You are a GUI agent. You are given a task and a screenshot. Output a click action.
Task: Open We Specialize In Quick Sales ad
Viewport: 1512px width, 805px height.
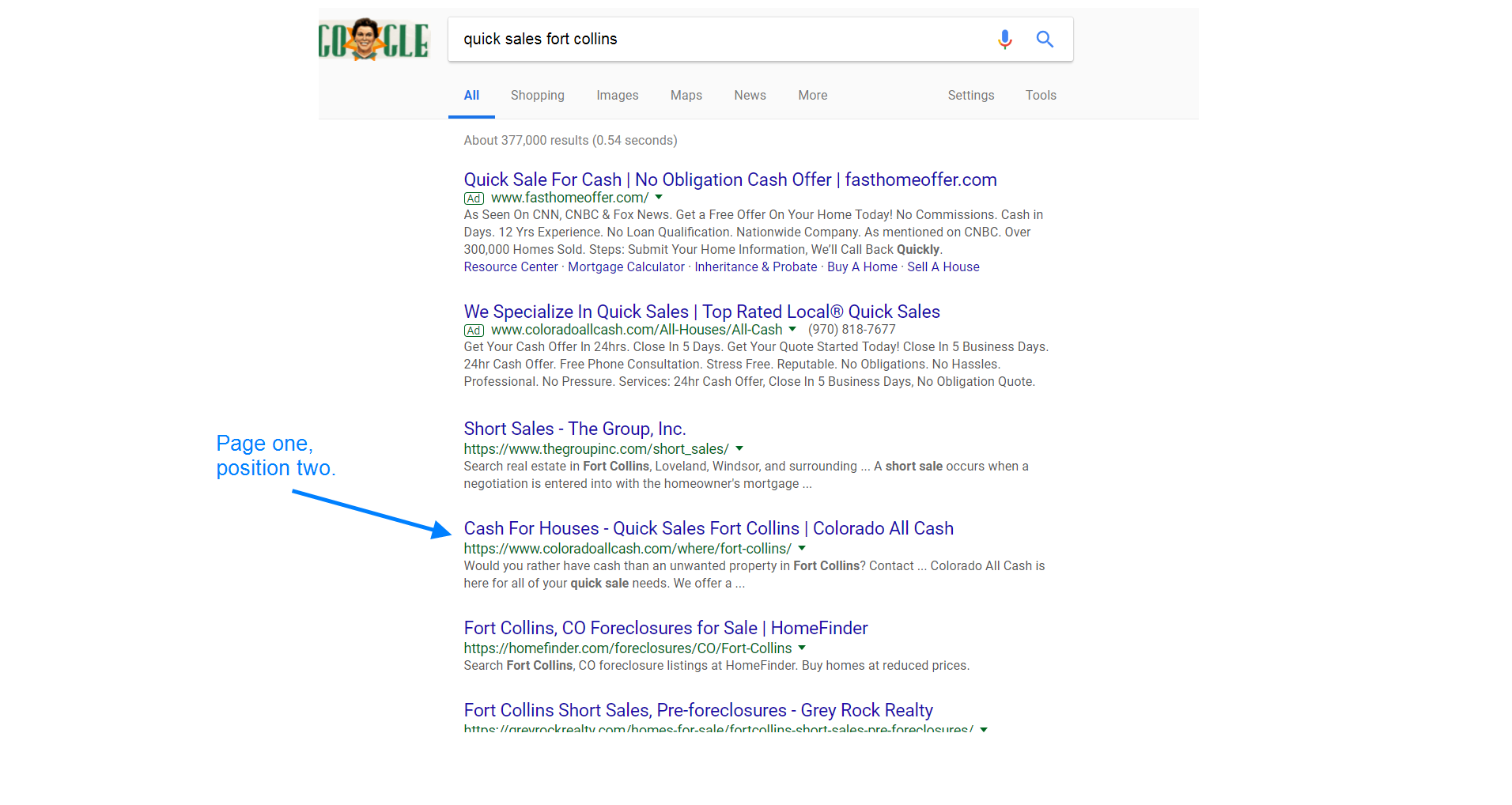click(x=701, y=312)
